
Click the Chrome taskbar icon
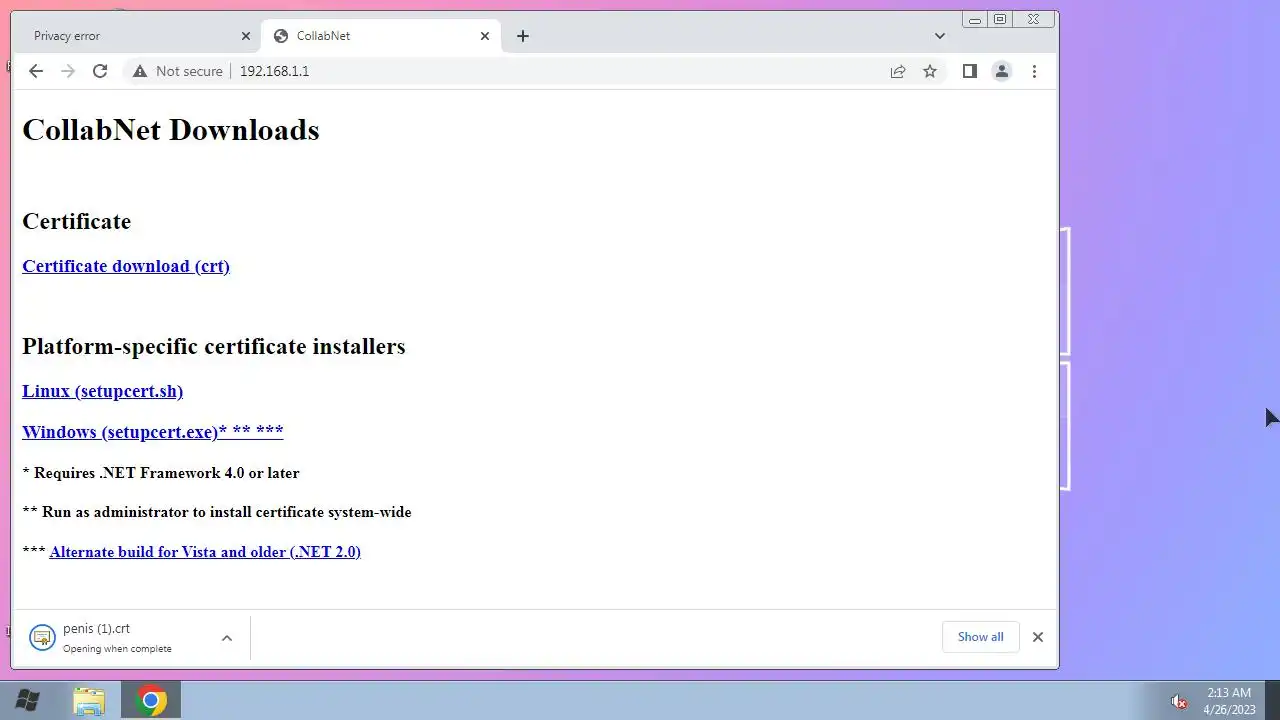pos(151,701)
